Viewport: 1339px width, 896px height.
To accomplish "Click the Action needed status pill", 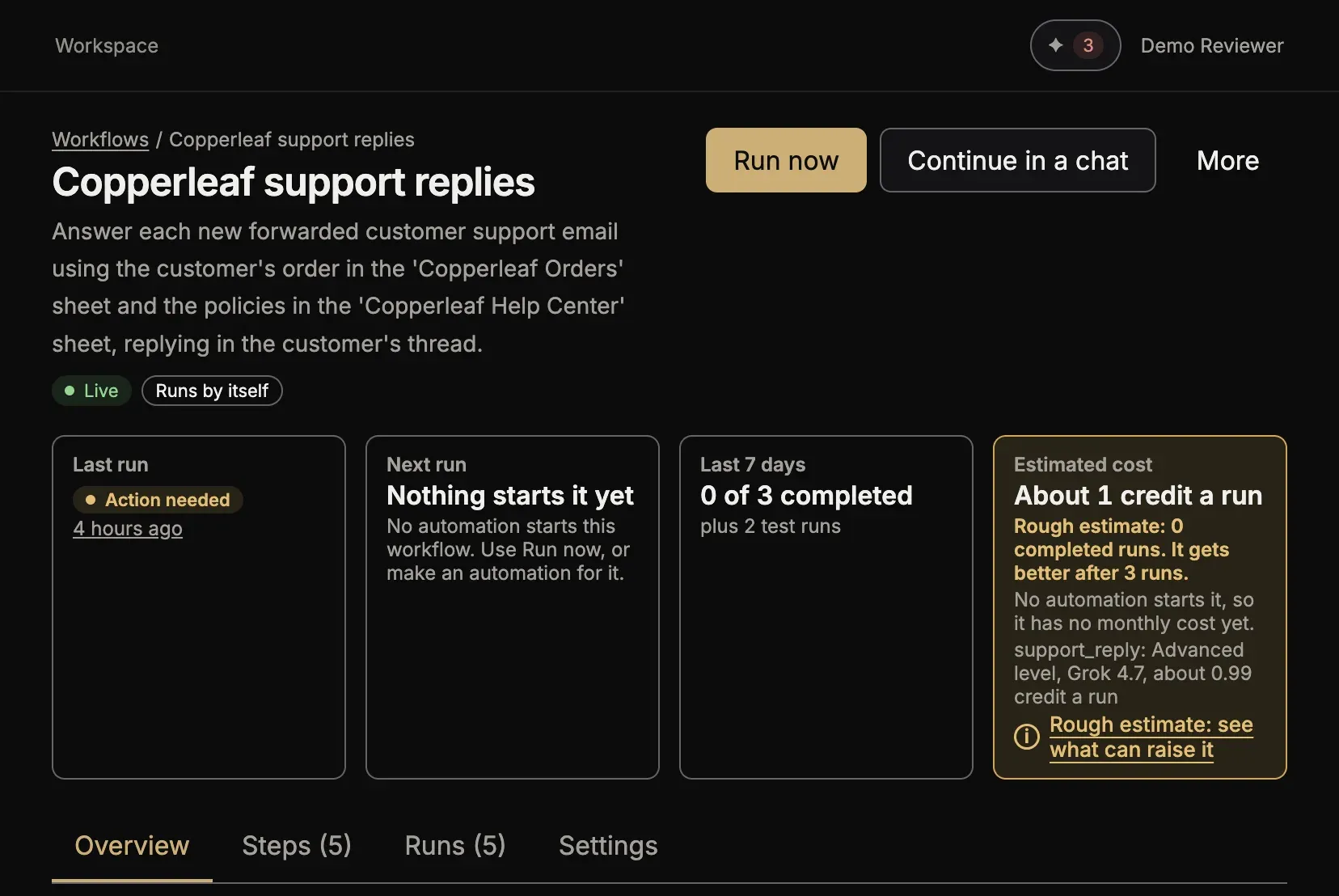I will pos(158,500).
